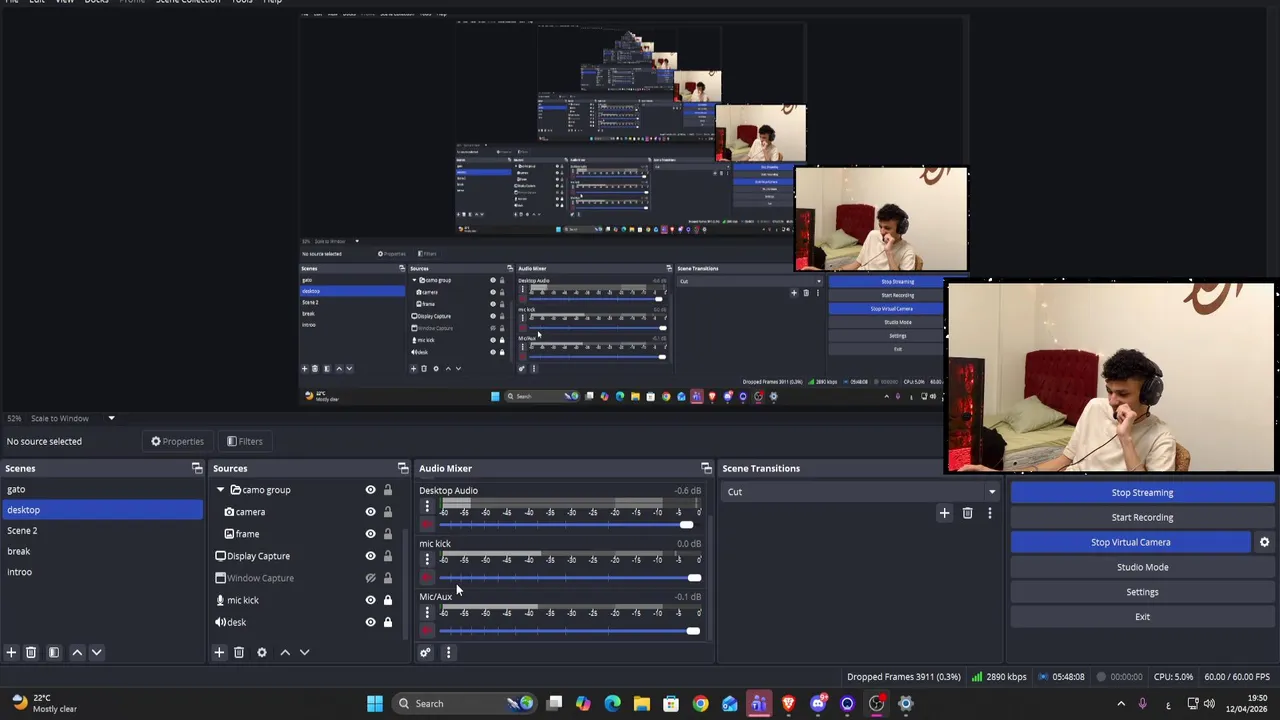Open Windows Start menu
1280x720 pixels.
pos(375,703)
